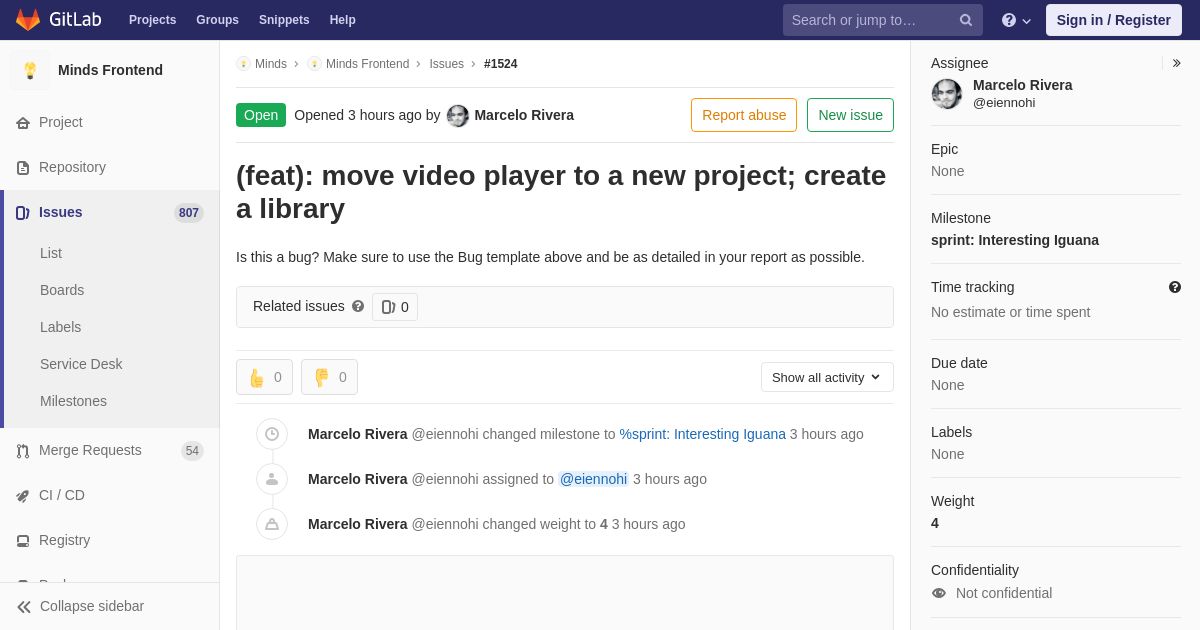Click the search magnifier icon
Viewport: 1200px width, 630px height.
[x=965, y=20]
